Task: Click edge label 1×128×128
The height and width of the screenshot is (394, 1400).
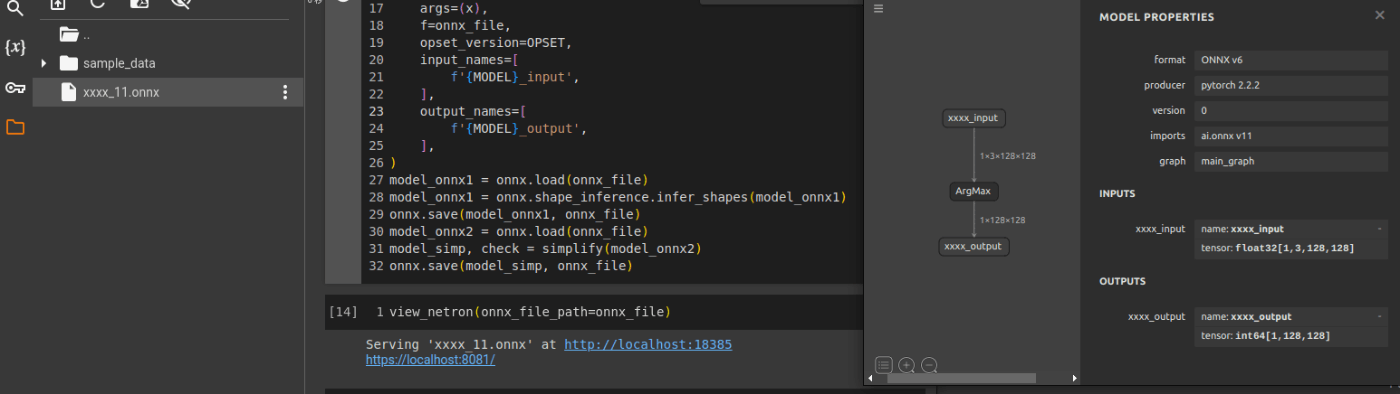Action: pyautogui.click(x=1002, y=220)
